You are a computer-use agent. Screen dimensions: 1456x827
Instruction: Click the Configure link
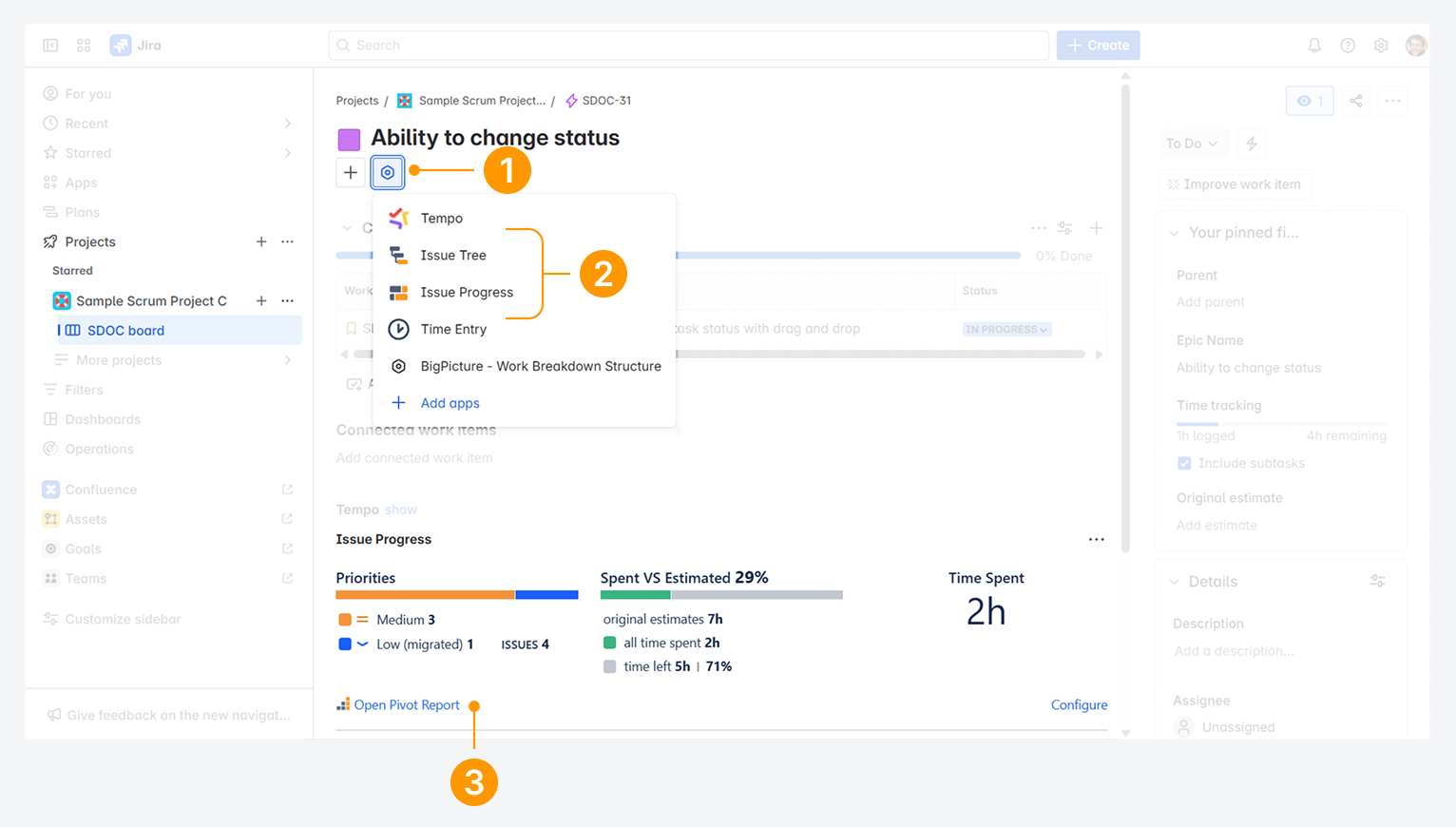click(1079, 704)
